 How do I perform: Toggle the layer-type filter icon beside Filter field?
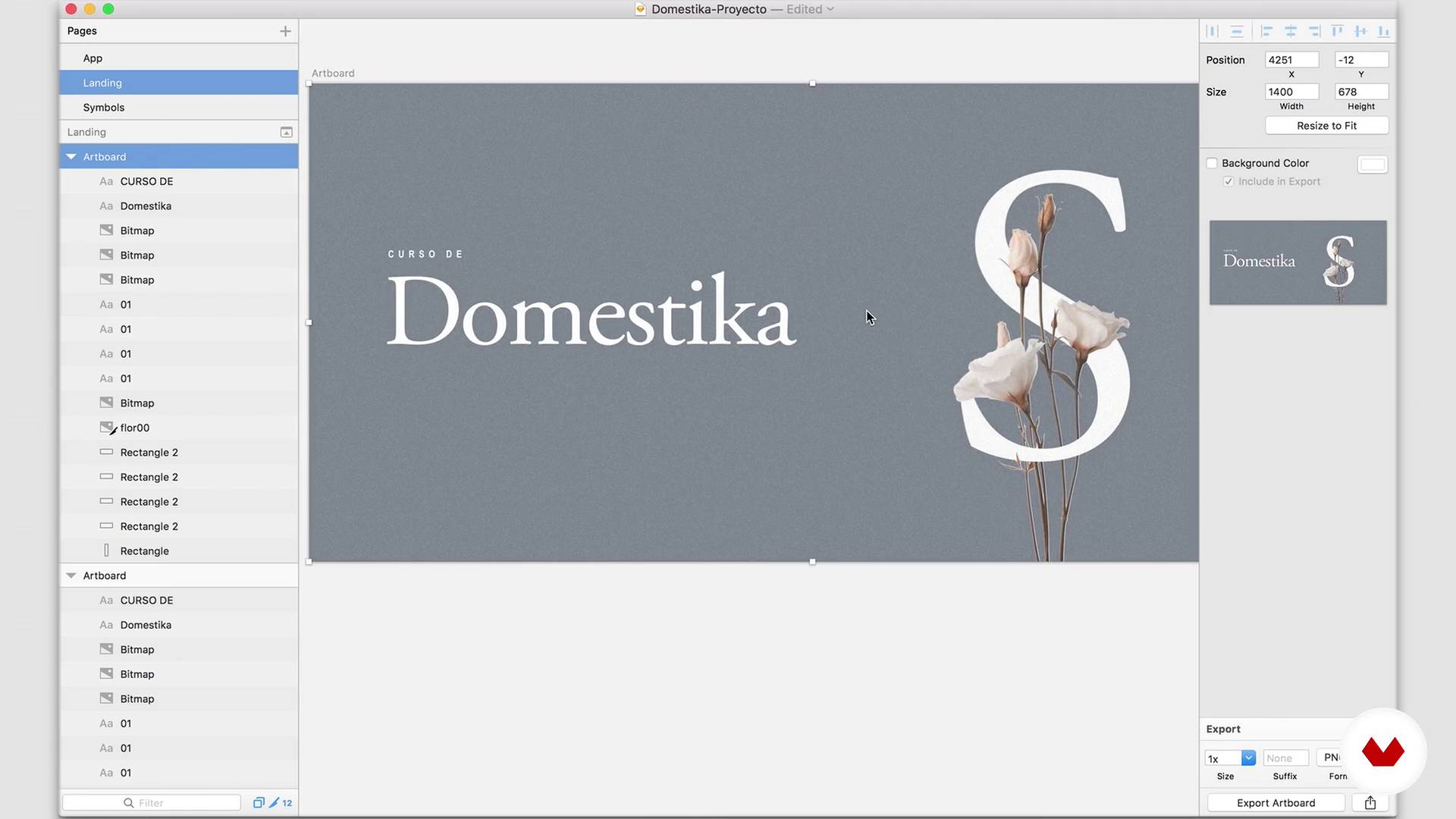(x=259, y=802)
